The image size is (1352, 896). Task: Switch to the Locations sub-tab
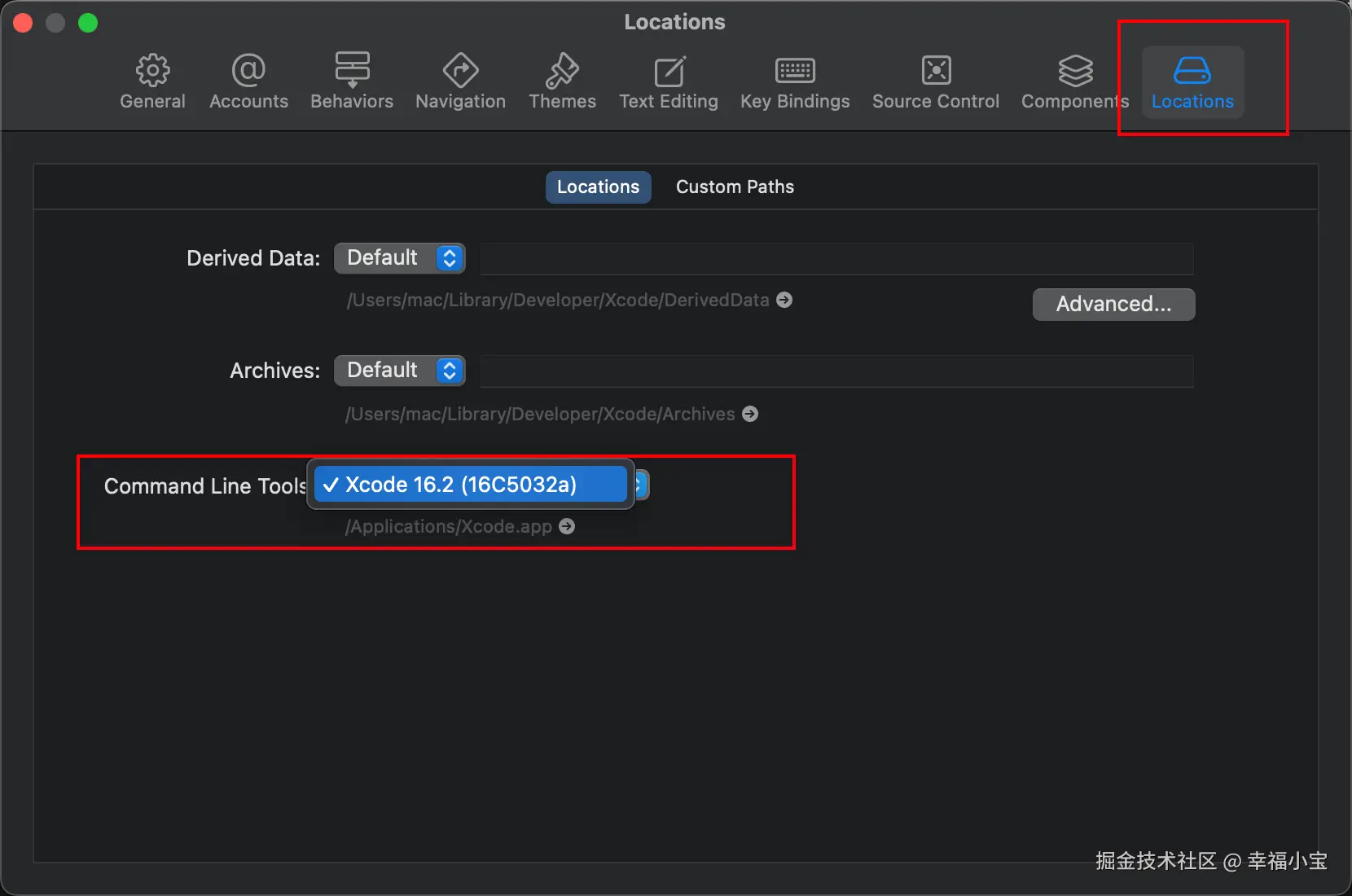598,187
